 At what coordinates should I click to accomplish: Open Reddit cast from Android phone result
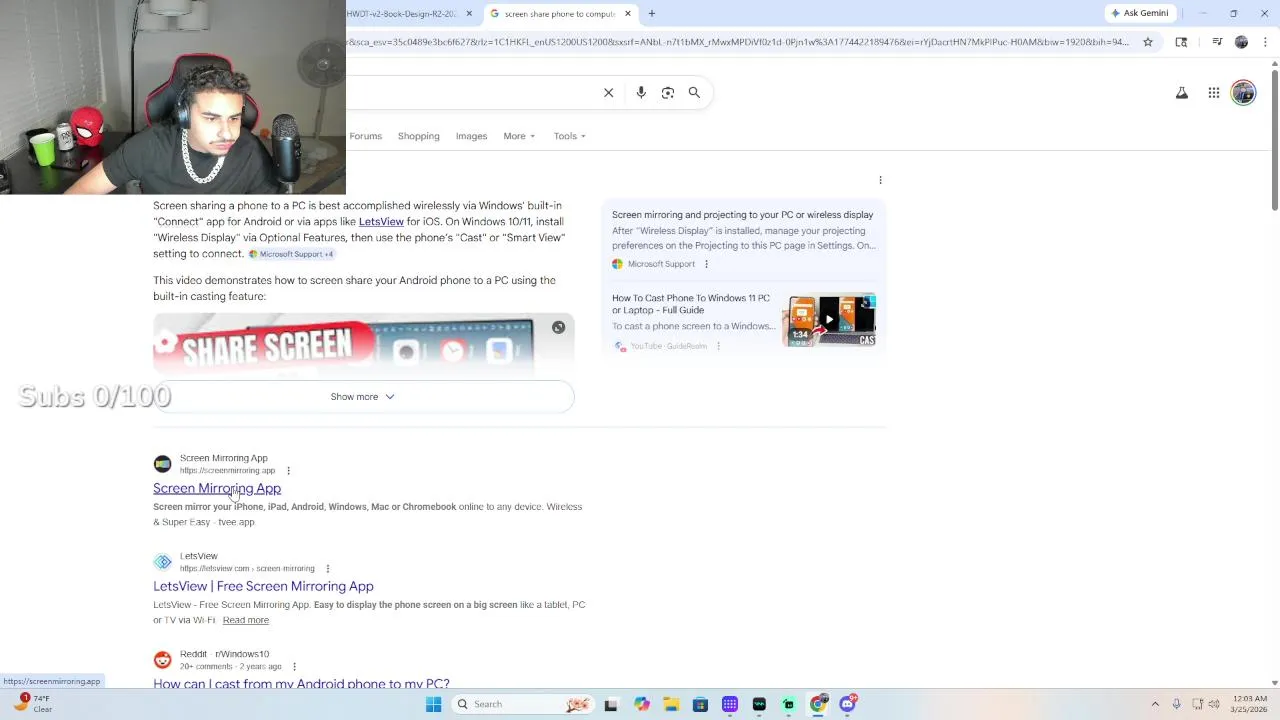point(301,683)
